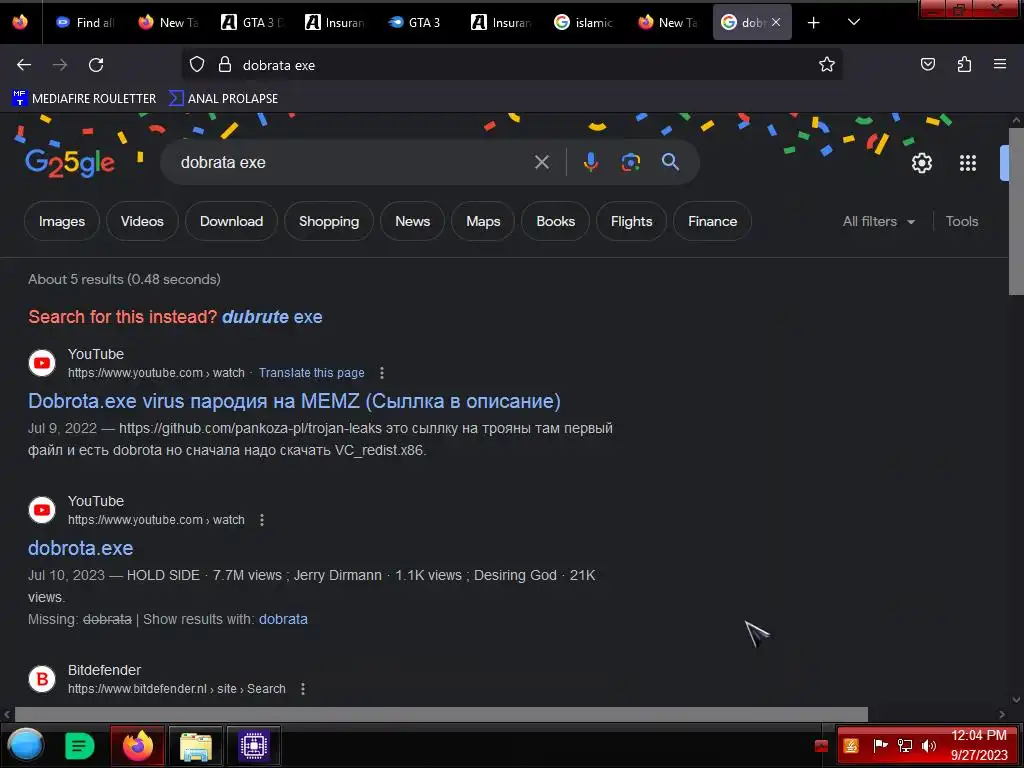The image size is (1024, 768).
Task: Click the forward navigation arrow
Action: tap(60, 65)
